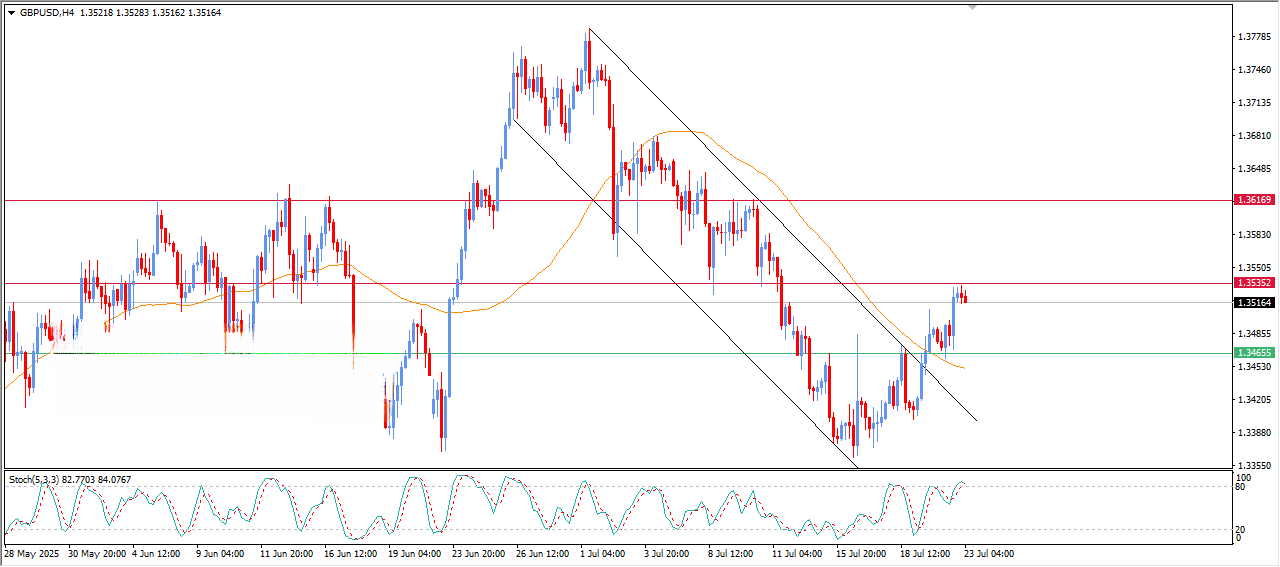Click the 0 level on Stochastic scale
The image size is (1280, 567).
point(1240,538)
